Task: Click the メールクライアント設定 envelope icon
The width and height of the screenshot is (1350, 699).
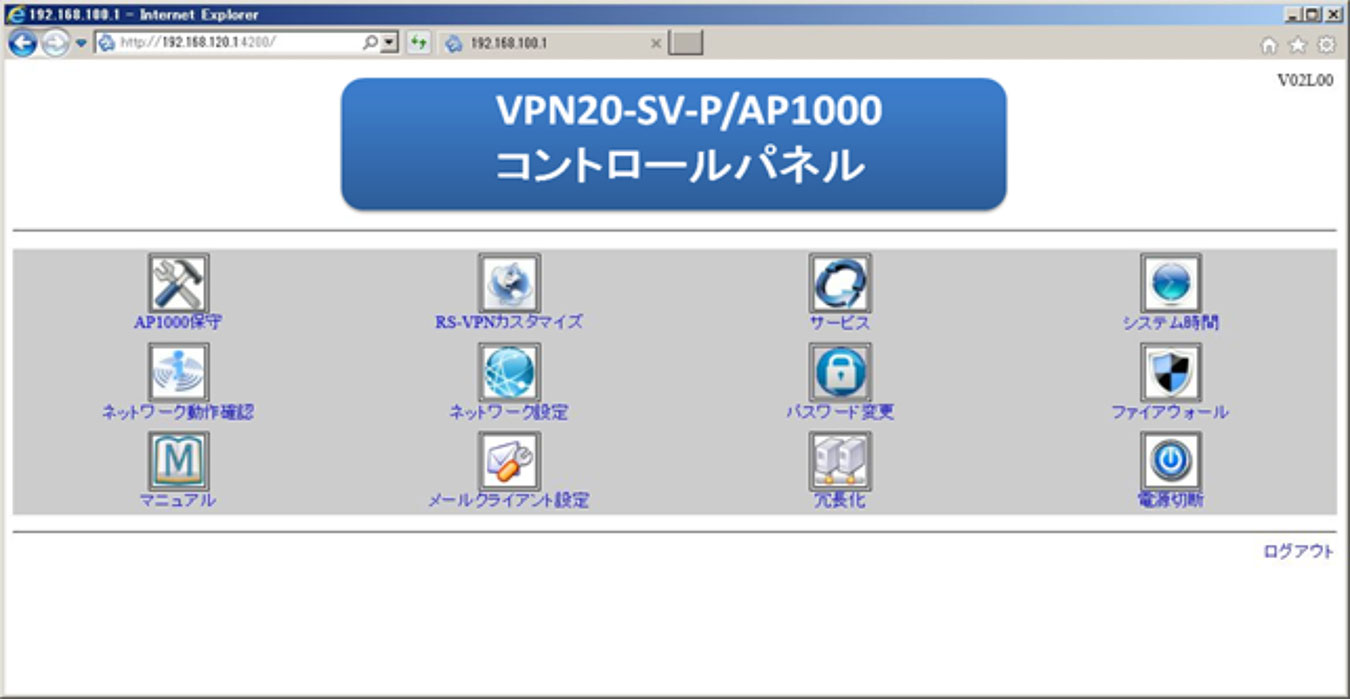Action: coord(509,462)
